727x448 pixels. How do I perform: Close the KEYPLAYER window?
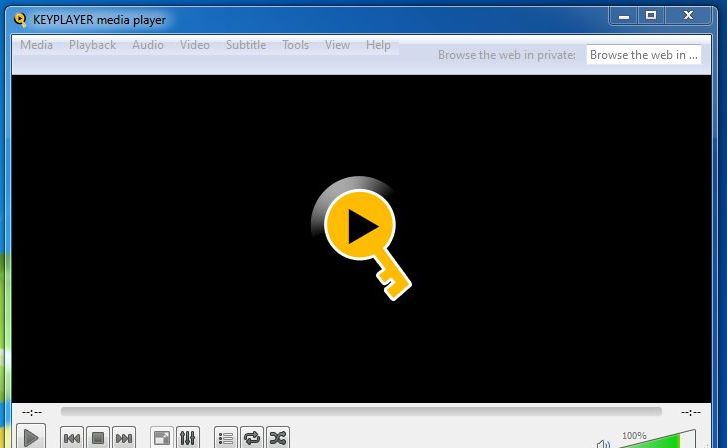click(688, 16)
